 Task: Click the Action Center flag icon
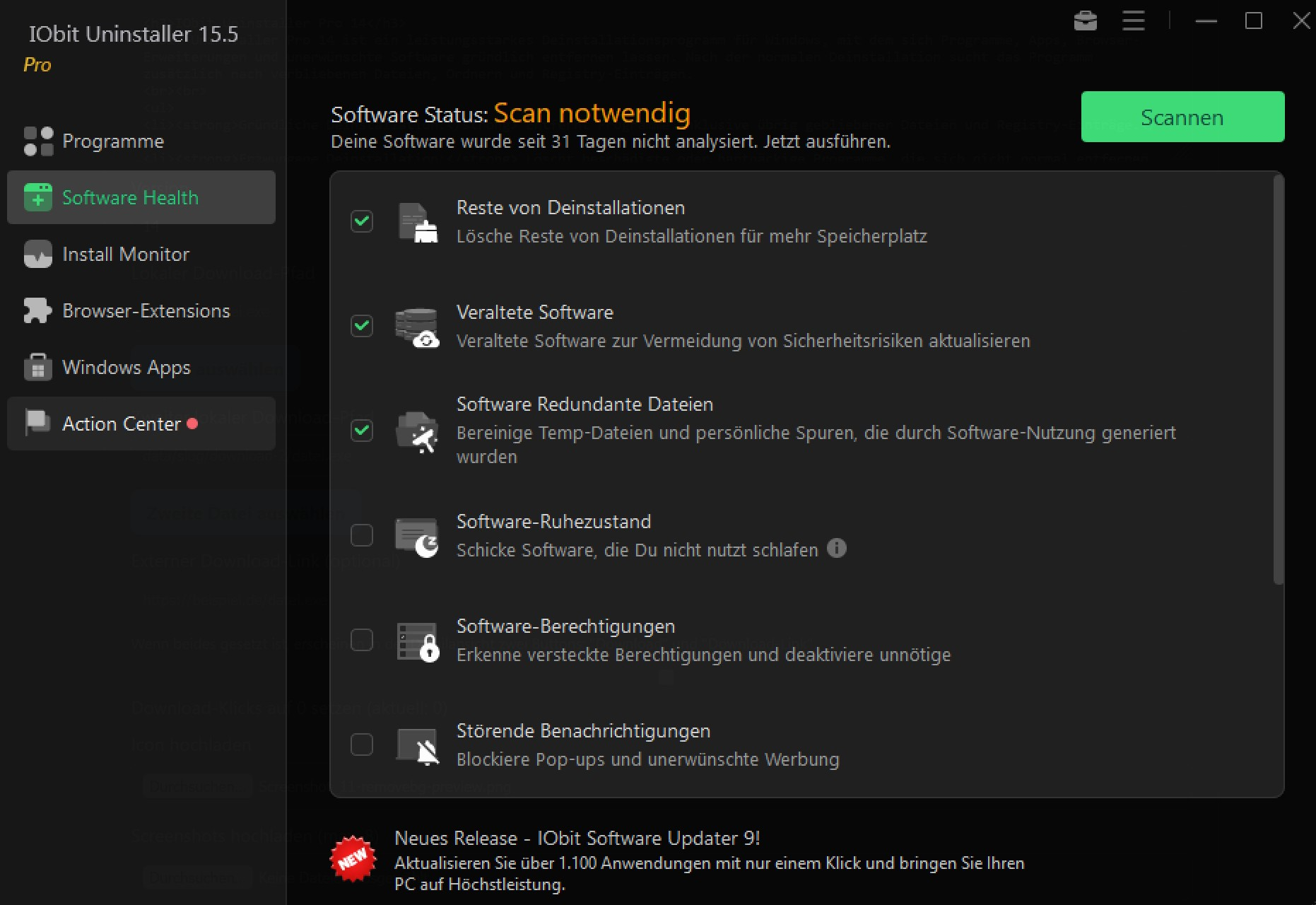tap(38, 423)
